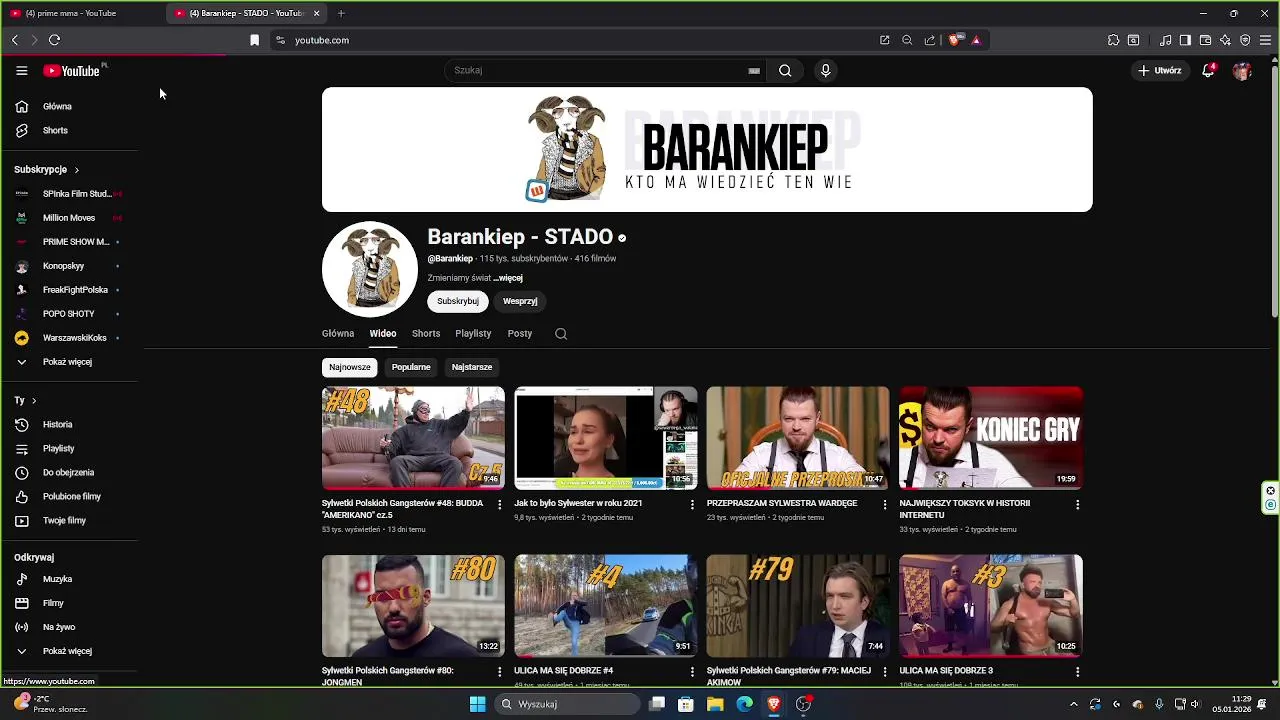Screen dimensions: 1280x720
Task: Open YouTube notifications bell
Action: [x=1208, y=71]
